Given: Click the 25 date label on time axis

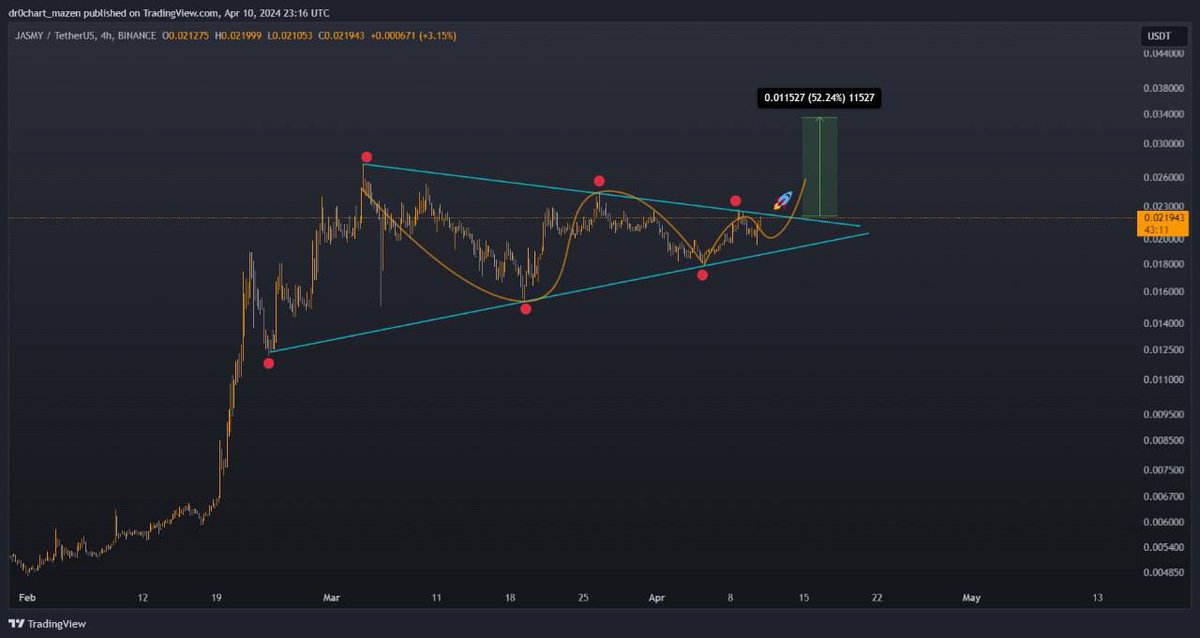Looking at the screenshot, I should pyautogui.click(x=583, y=597).
